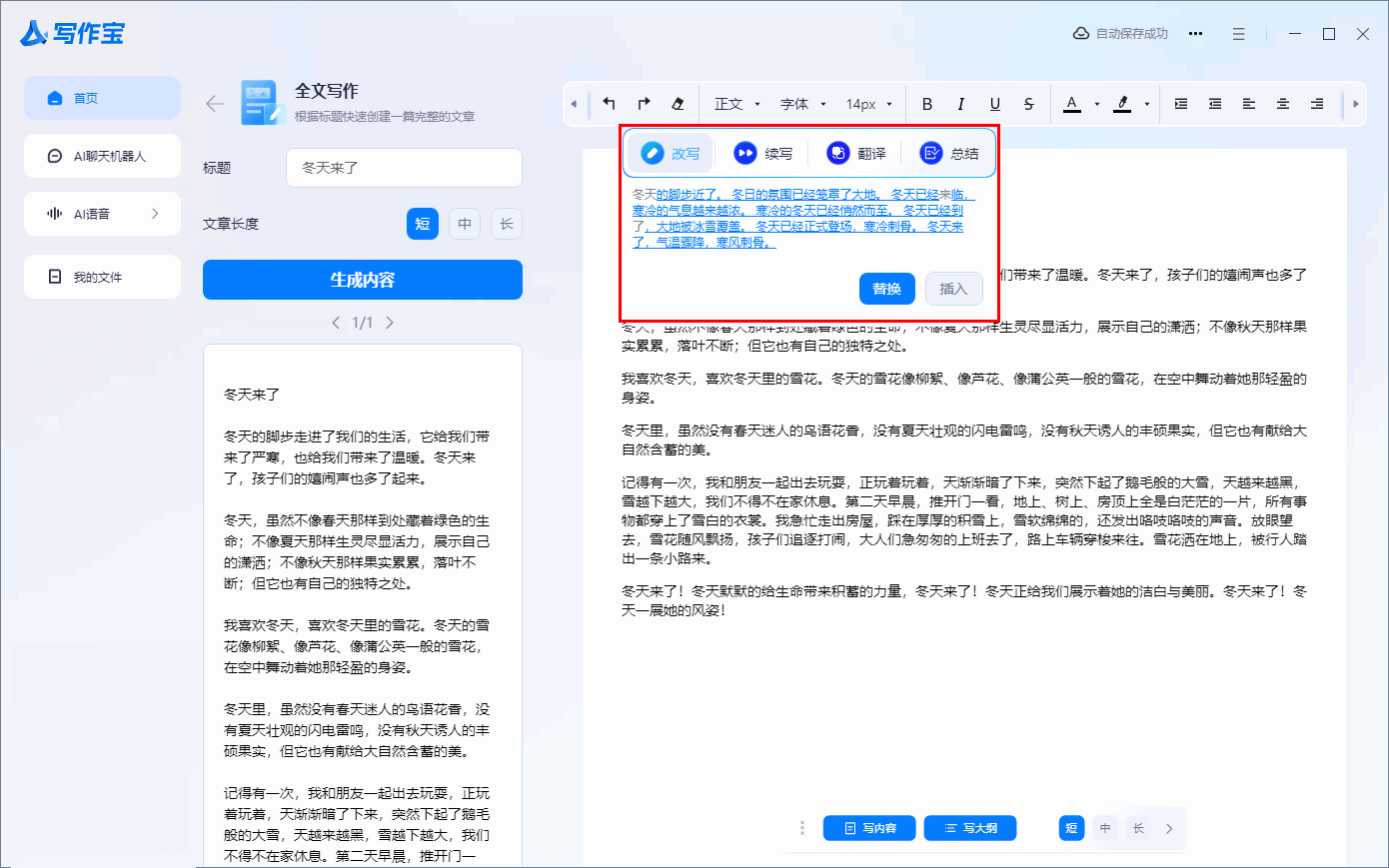The height and width of the screenshot is (868, 1389).
Task: Align text to the left
Action: click(x=1249, y=104)
